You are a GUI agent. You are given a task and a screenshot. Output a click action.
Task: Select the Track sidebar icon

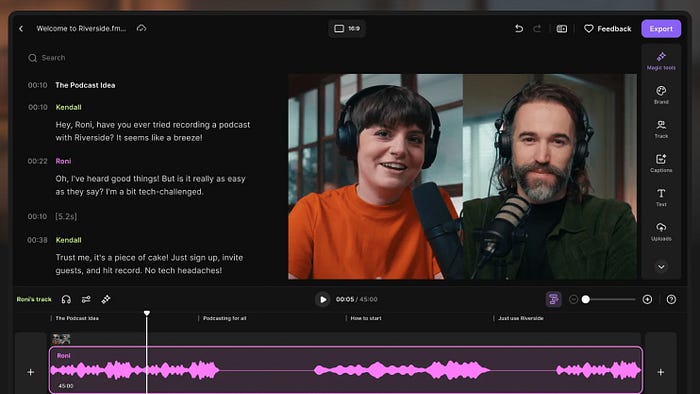click(x=661, y=129)
